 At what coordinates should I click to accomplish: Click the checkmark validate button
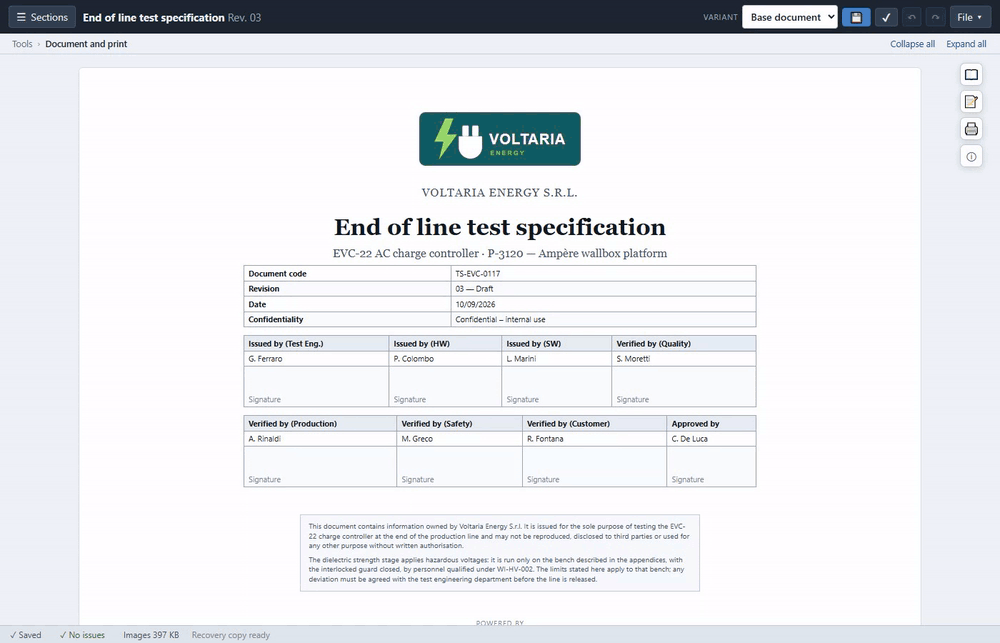click(886, 17)
